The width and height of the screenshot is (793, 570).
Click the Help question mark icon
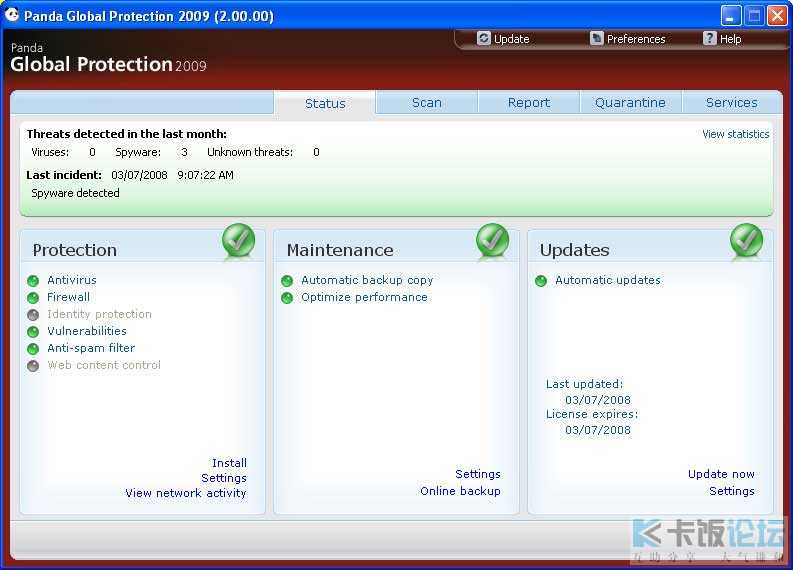point(710,39)
